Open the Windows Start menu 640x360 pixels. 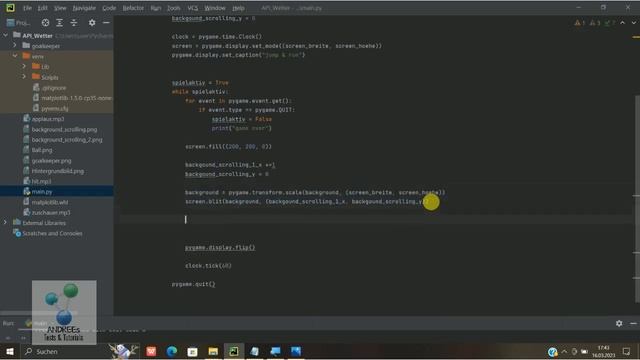click(10, 351)
